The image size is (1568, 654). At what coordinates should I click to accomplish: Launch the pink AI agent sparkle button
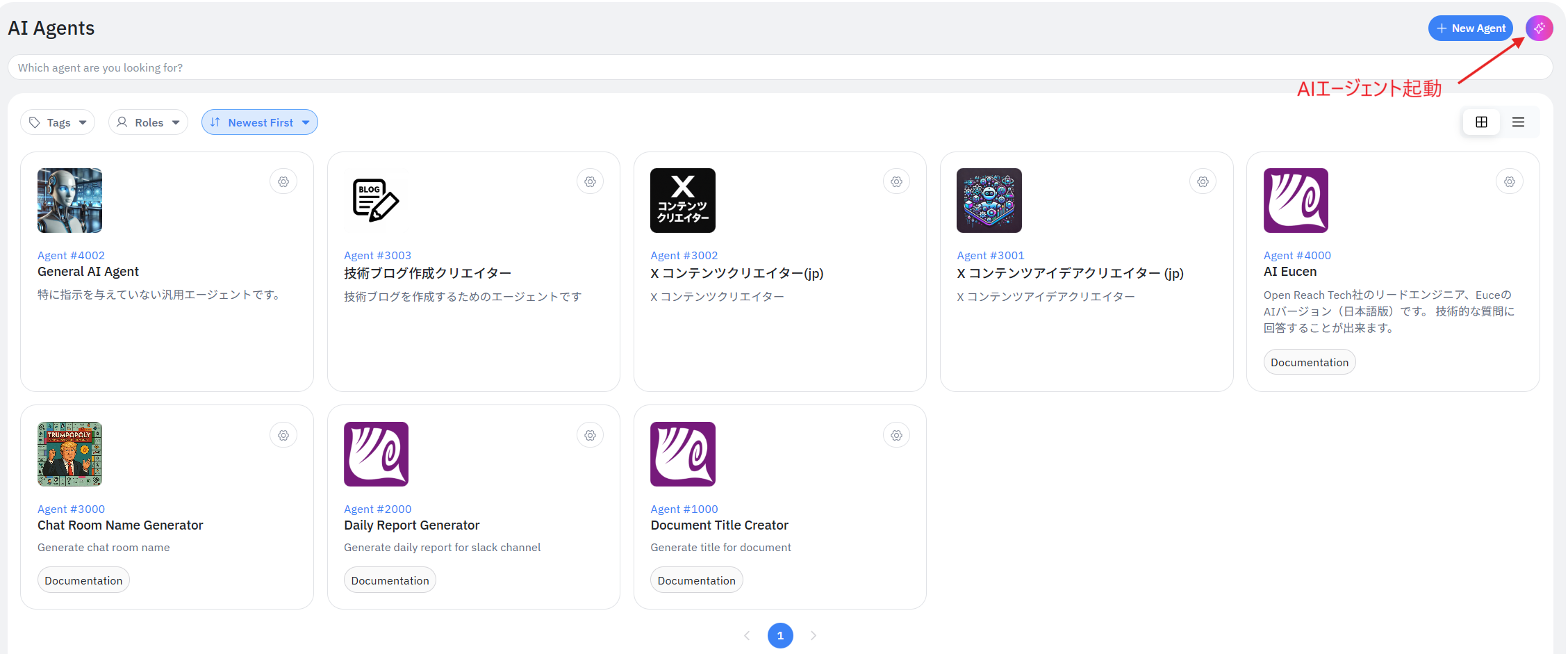click(x=1539, y=28)
